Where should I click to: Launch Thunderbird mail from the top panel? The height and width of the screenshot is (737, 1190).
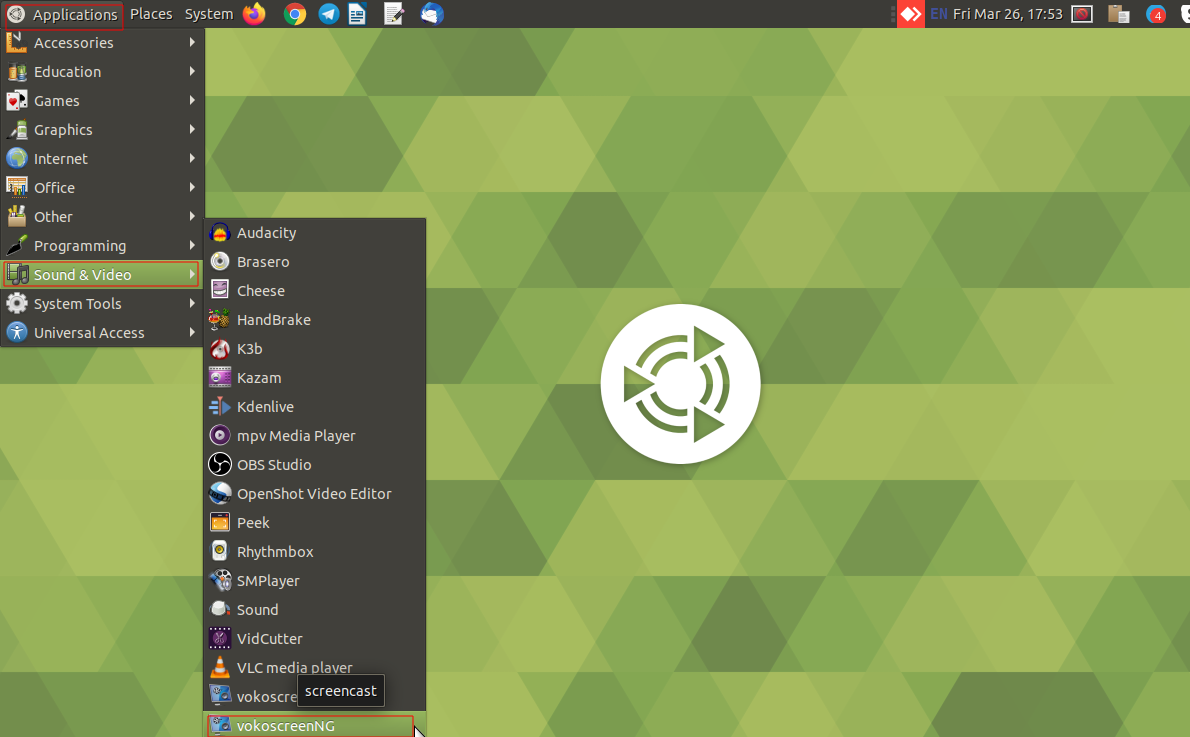click(432, 14)
